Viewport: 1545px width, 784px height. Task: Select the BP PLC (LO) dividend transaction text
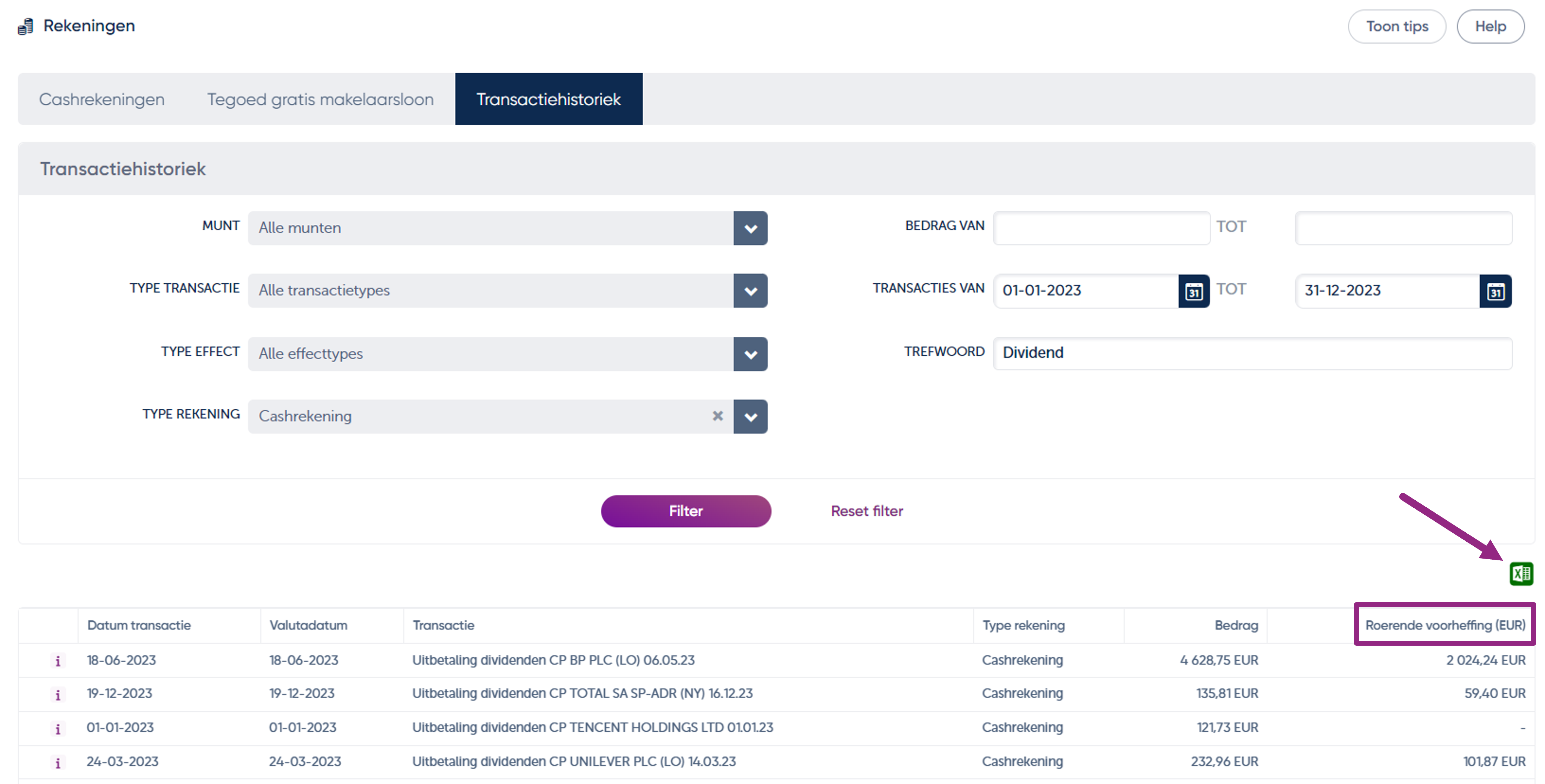pos(553,660)
